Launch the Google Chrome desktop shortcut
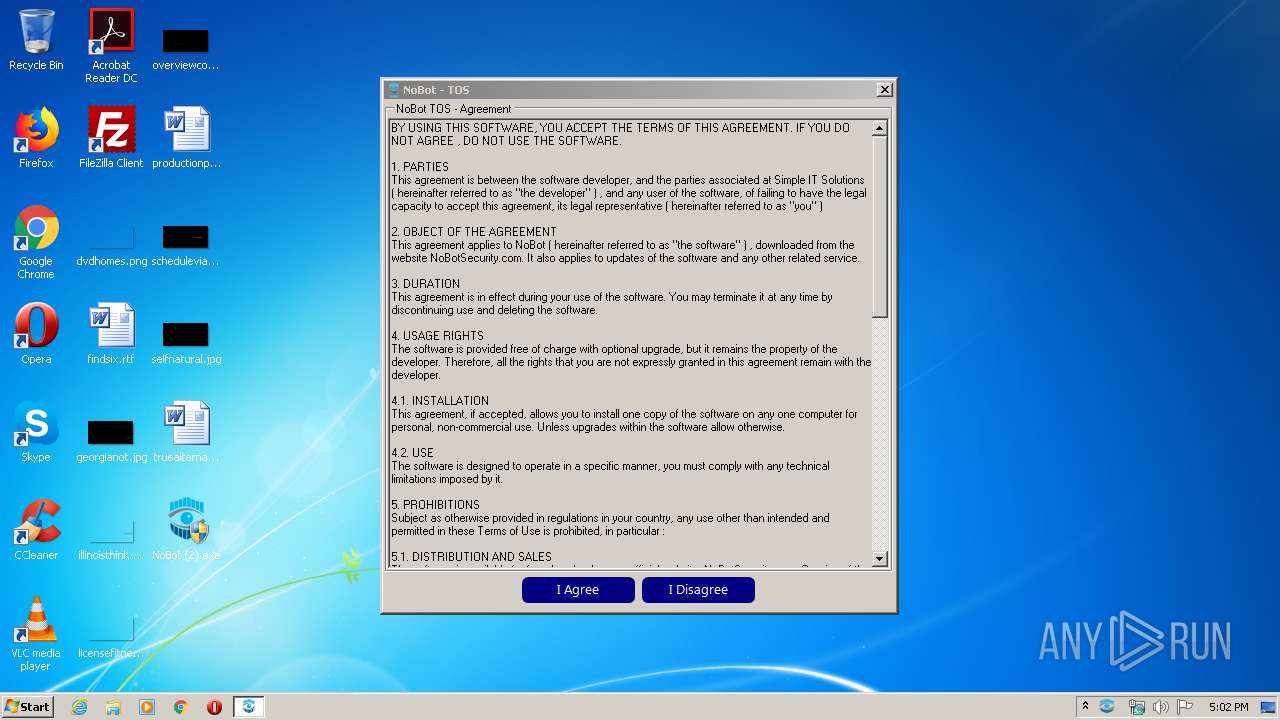The height and width of the screenshot is (720, 1280). 36,242
